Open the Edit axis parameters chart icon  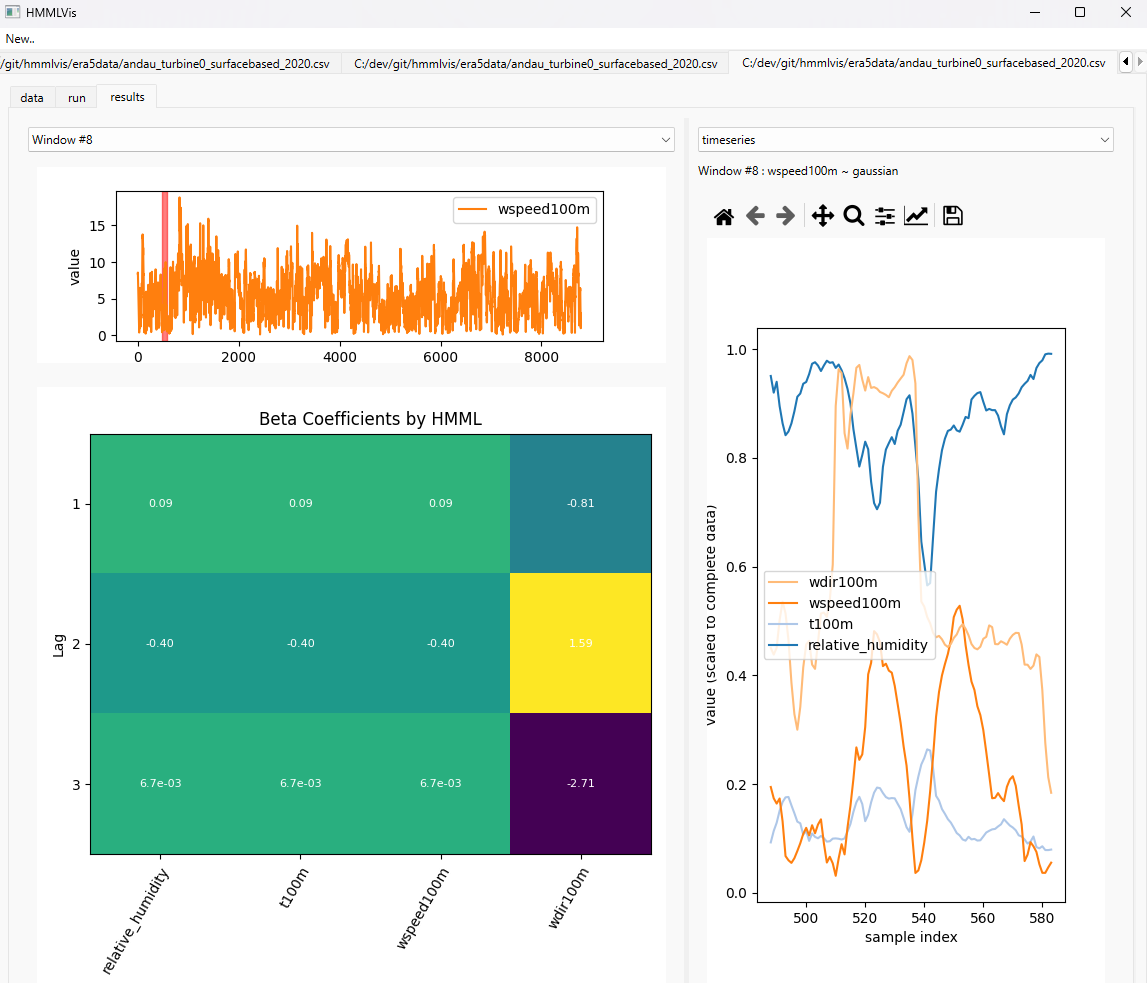tap(915, 216)
